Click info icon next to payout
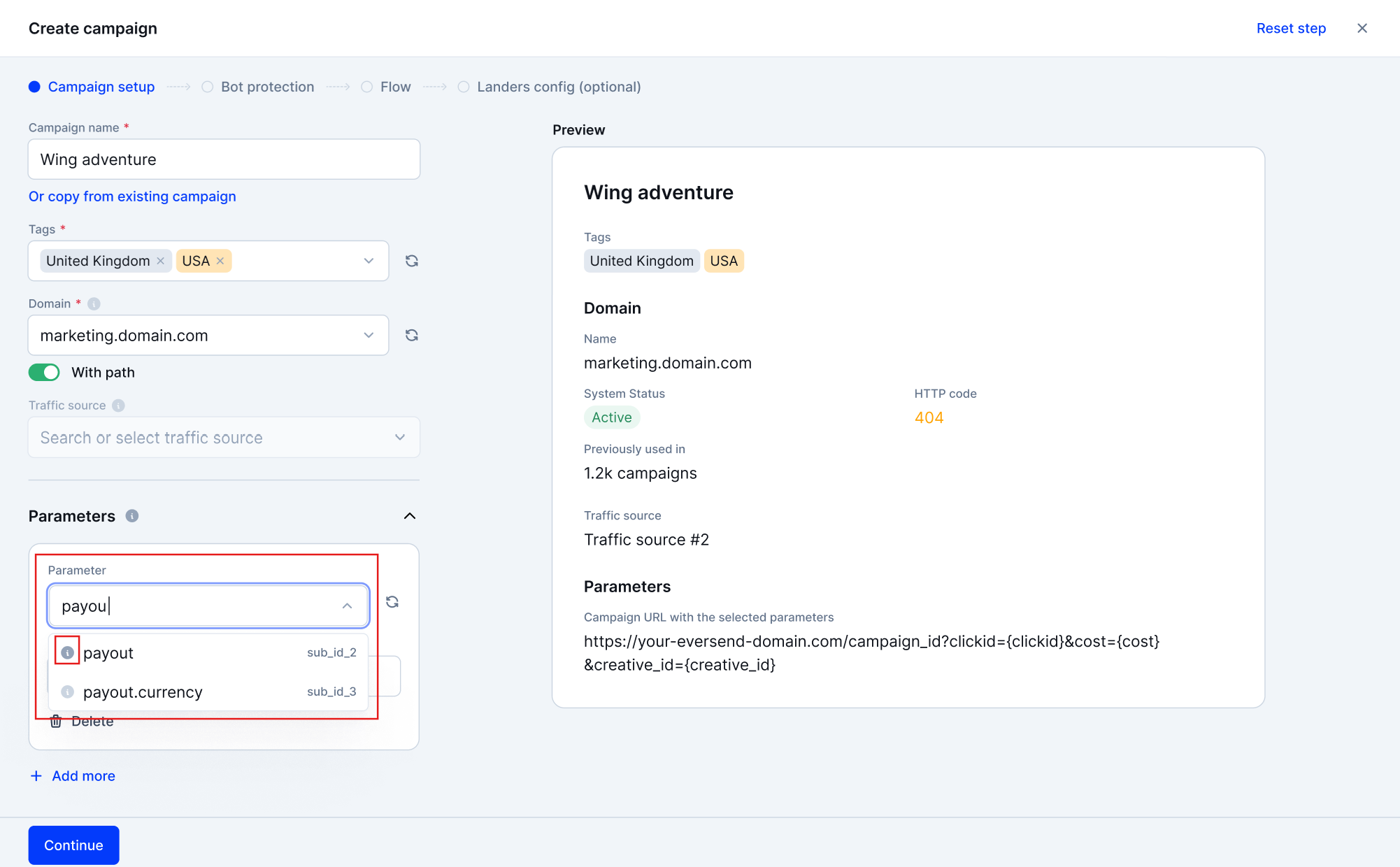The image size is (1400, 867). [x=67, y=652]
